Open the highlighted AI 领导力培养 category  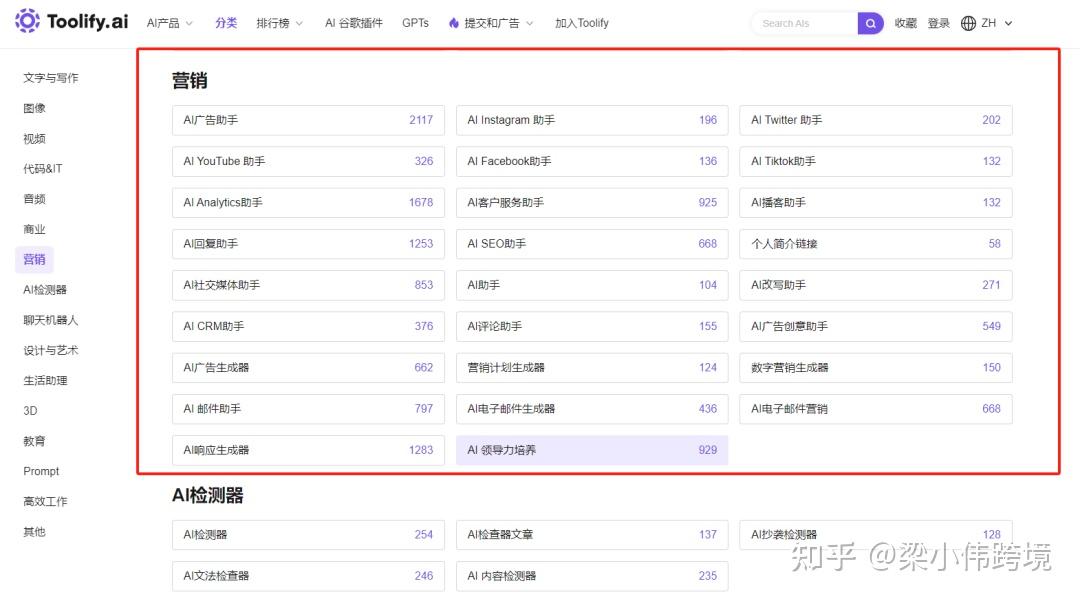591,450
